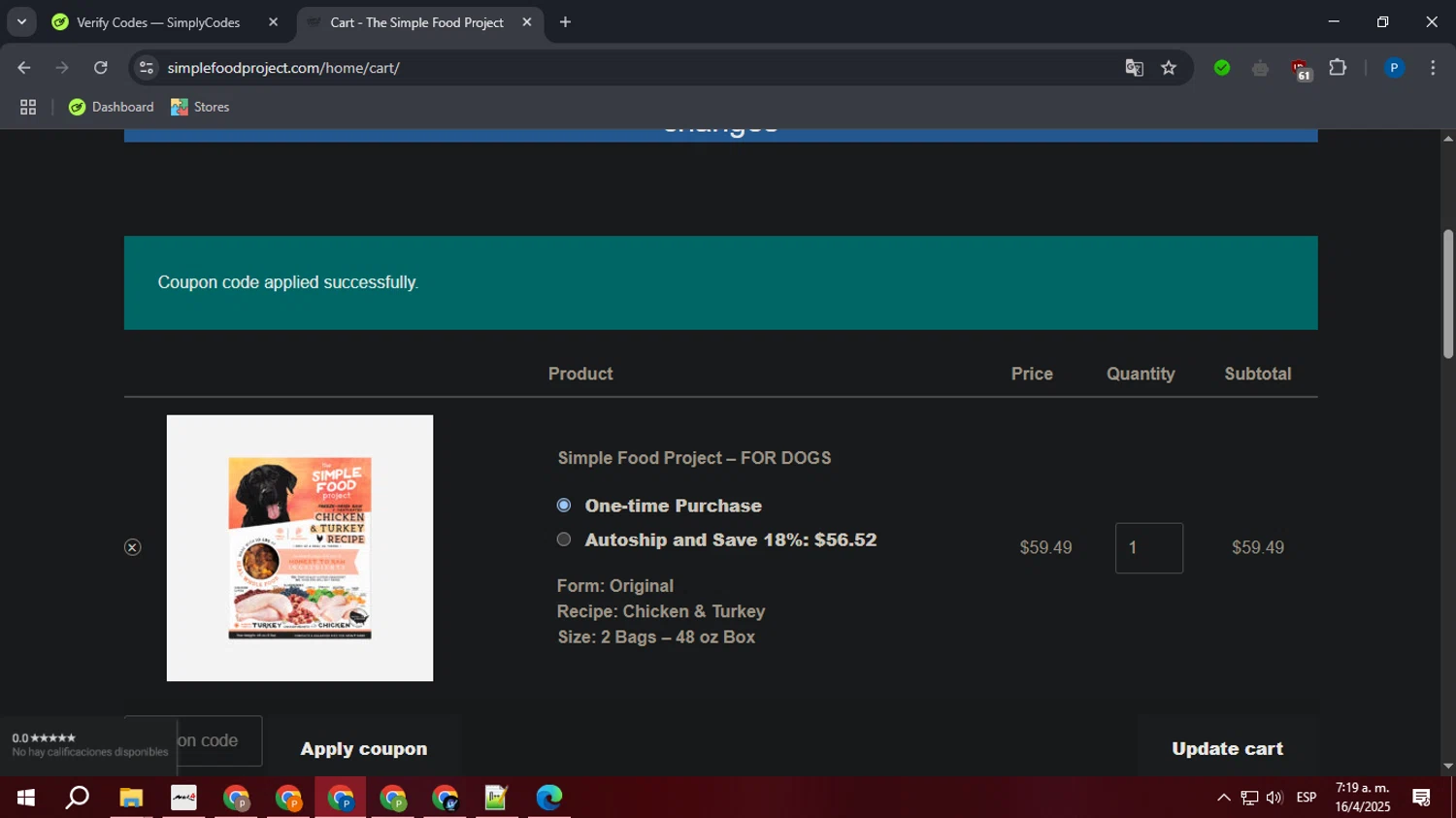
Task: Open the grey extension icon
Action: click(x=1261, y=68)
